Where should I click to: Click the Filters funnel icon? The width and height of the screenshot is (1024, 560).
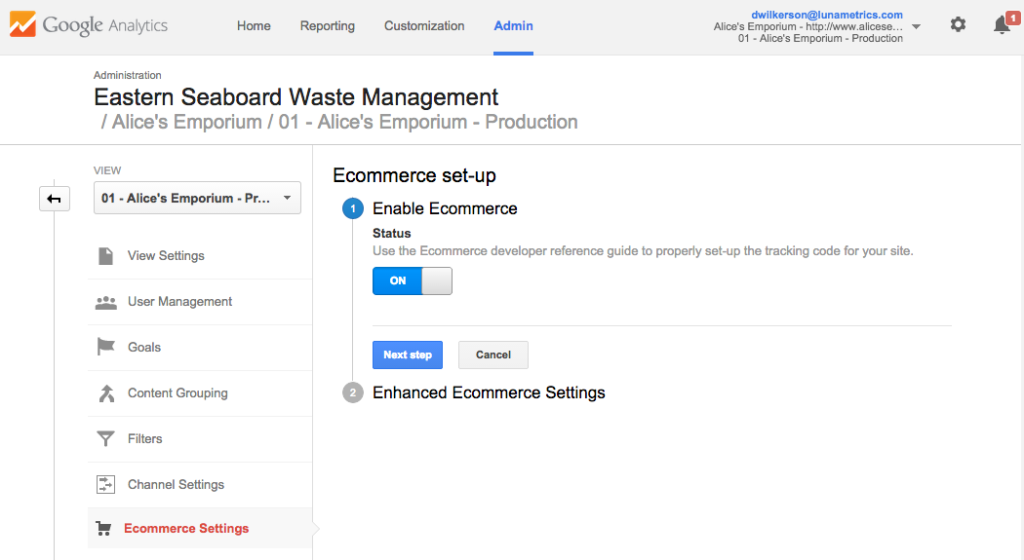pyautogui.click(x=105, y=439)
